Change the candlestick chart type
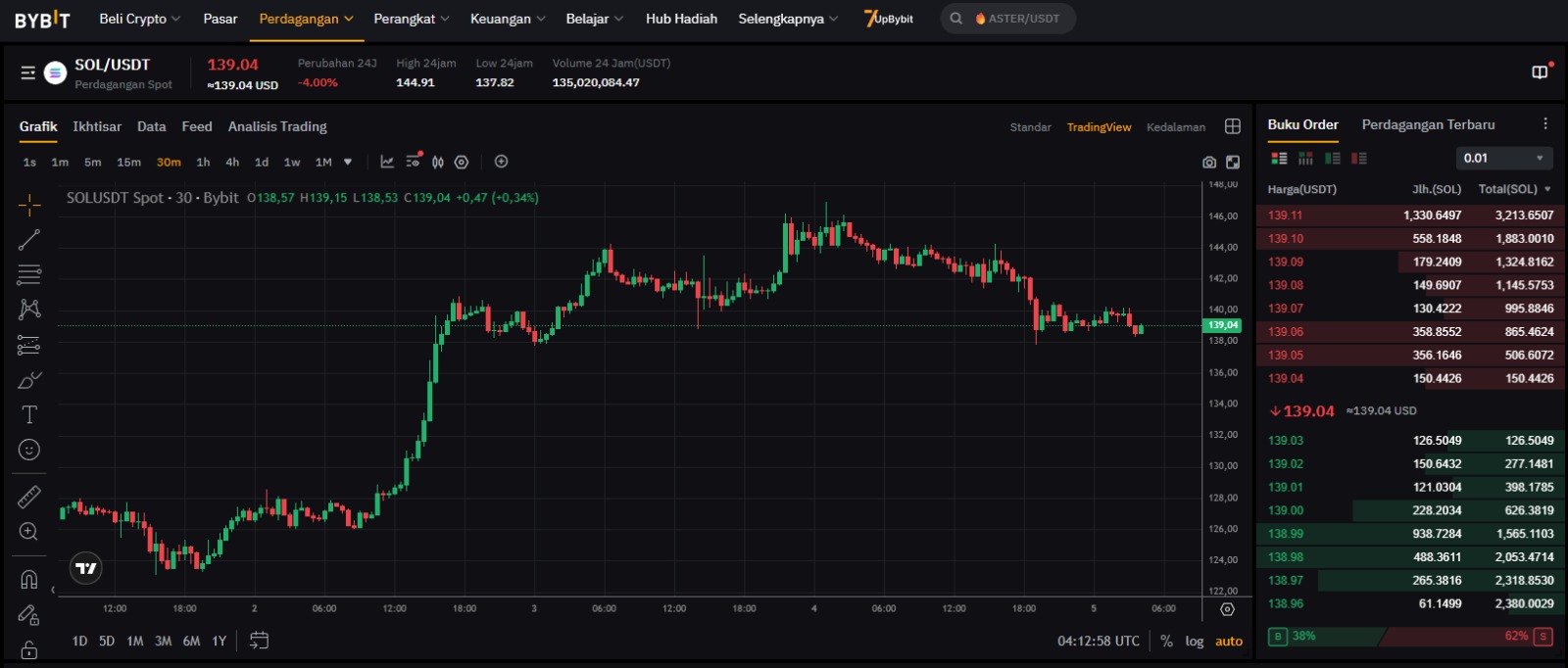Viewport: 1568px width, 668px height. (x=438, y=162)
